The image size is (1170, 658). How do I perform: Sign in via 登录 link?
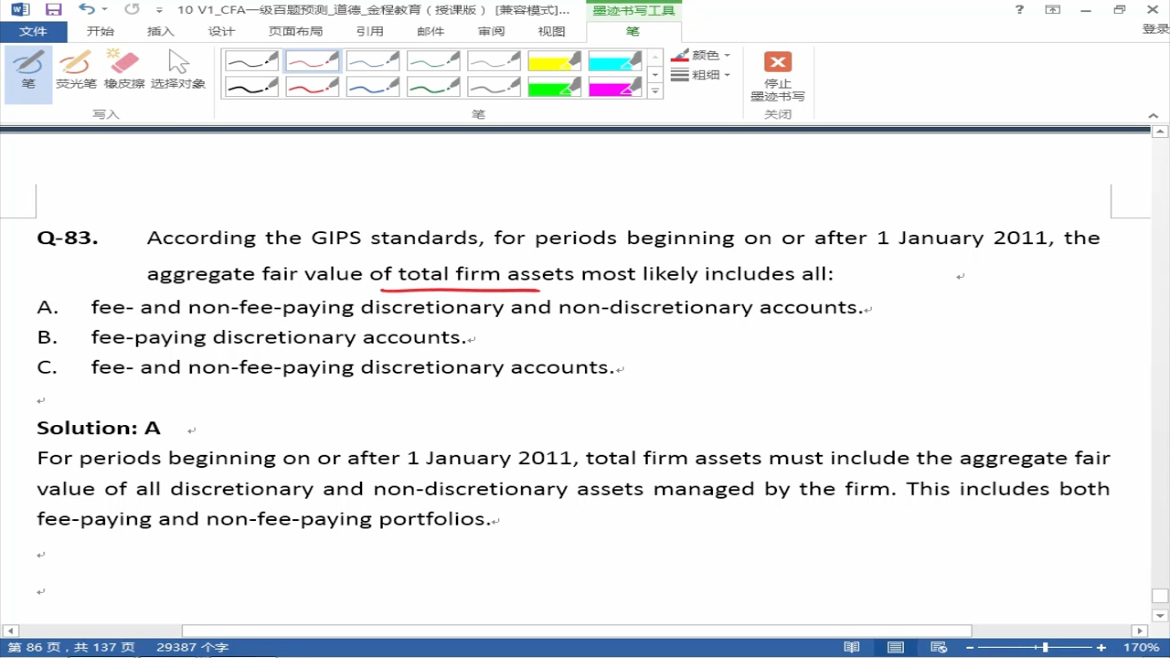pyautogui.click(x=1156, y=29)
